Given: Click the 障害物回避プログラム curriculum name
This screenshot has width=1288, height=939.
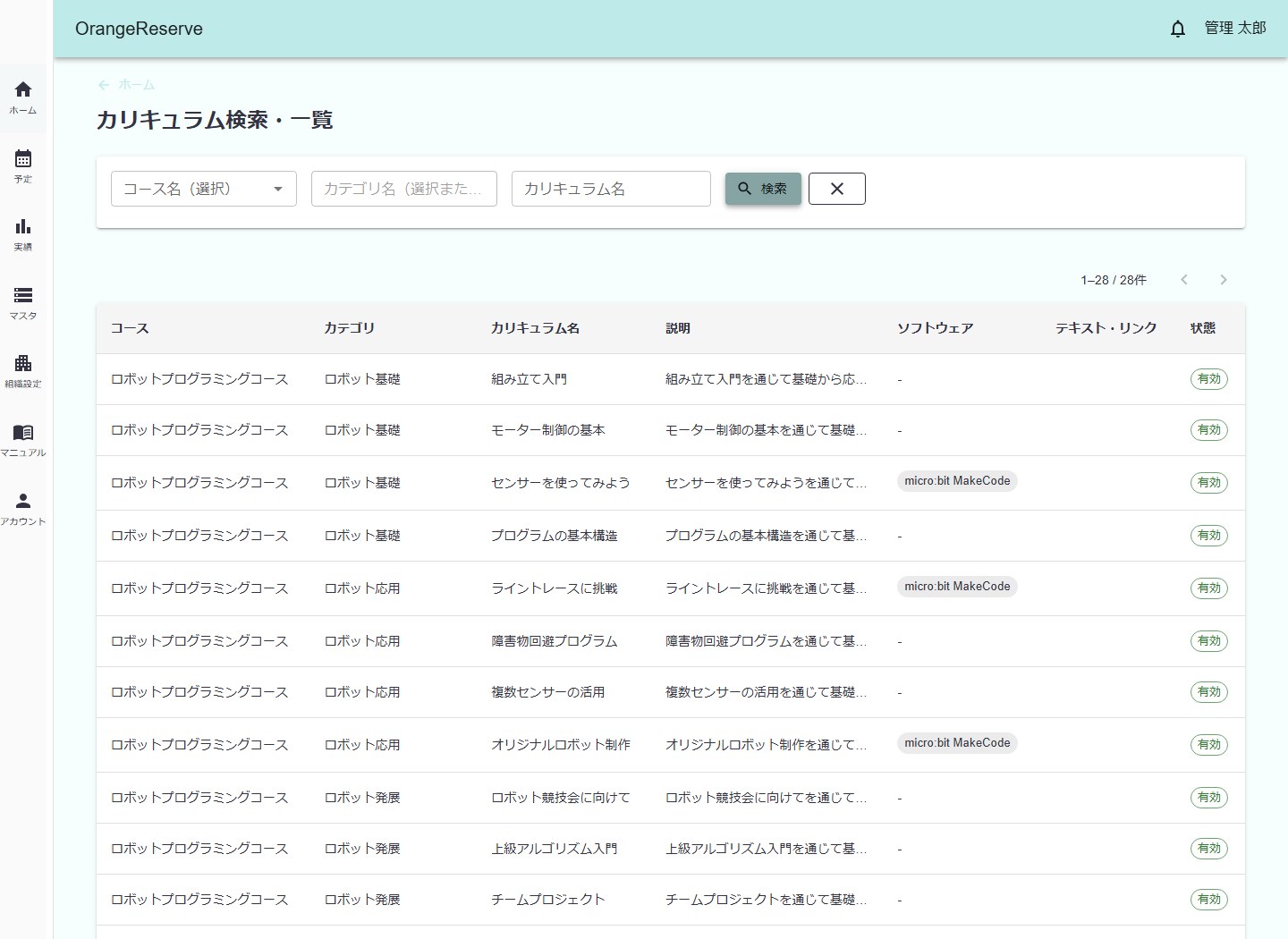Looking at the screenshot, I should click(555, 641).
